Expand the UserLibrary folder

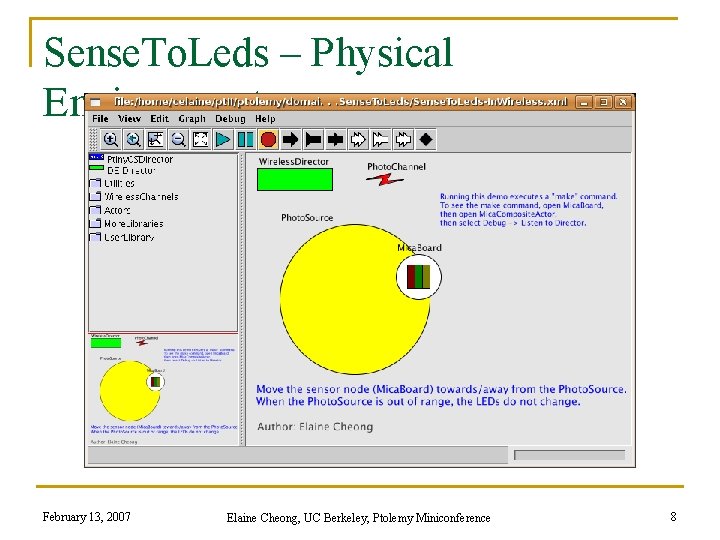pos(122,237)
